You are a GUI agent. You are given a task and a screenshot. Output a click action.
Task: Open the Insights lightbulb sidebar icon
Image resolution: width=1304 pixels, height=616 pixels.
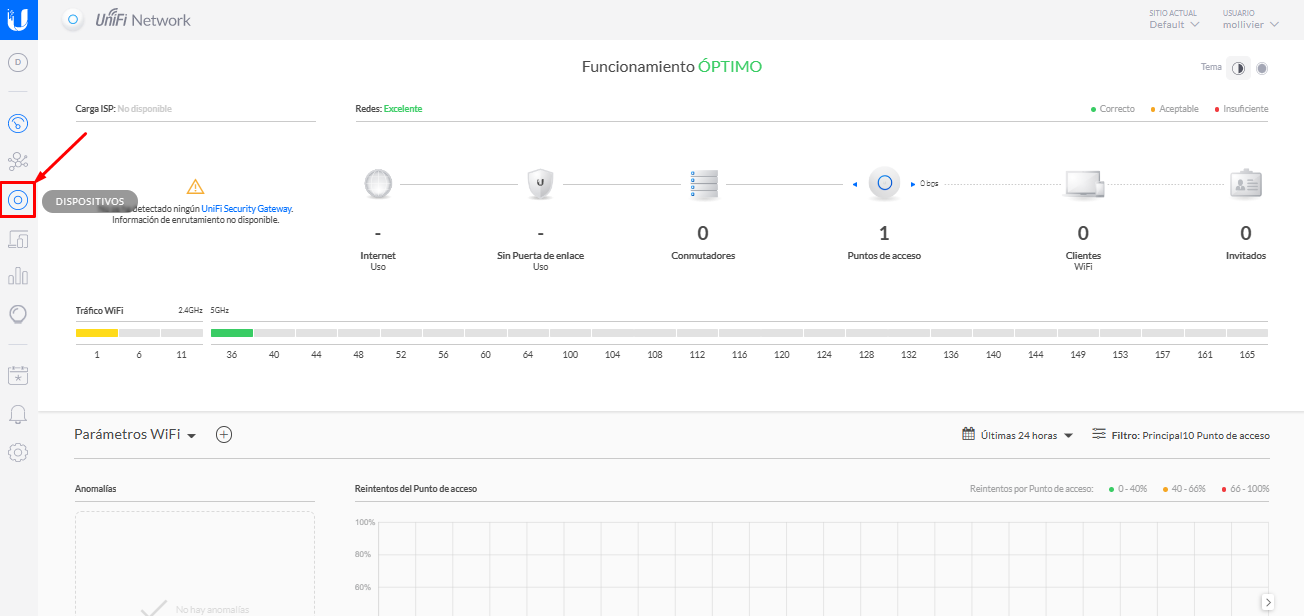(x=18, y=314)
